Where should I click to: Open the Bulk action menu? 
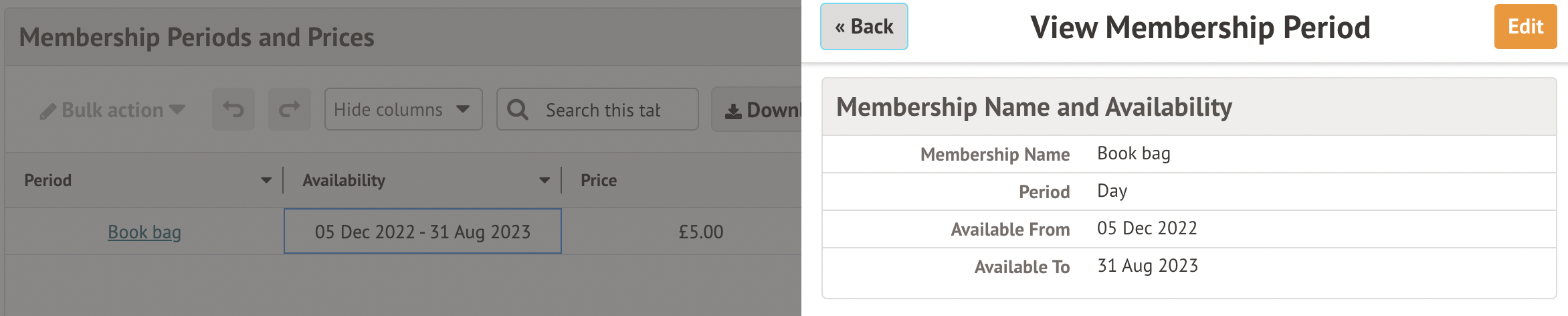tap(112, 110)
